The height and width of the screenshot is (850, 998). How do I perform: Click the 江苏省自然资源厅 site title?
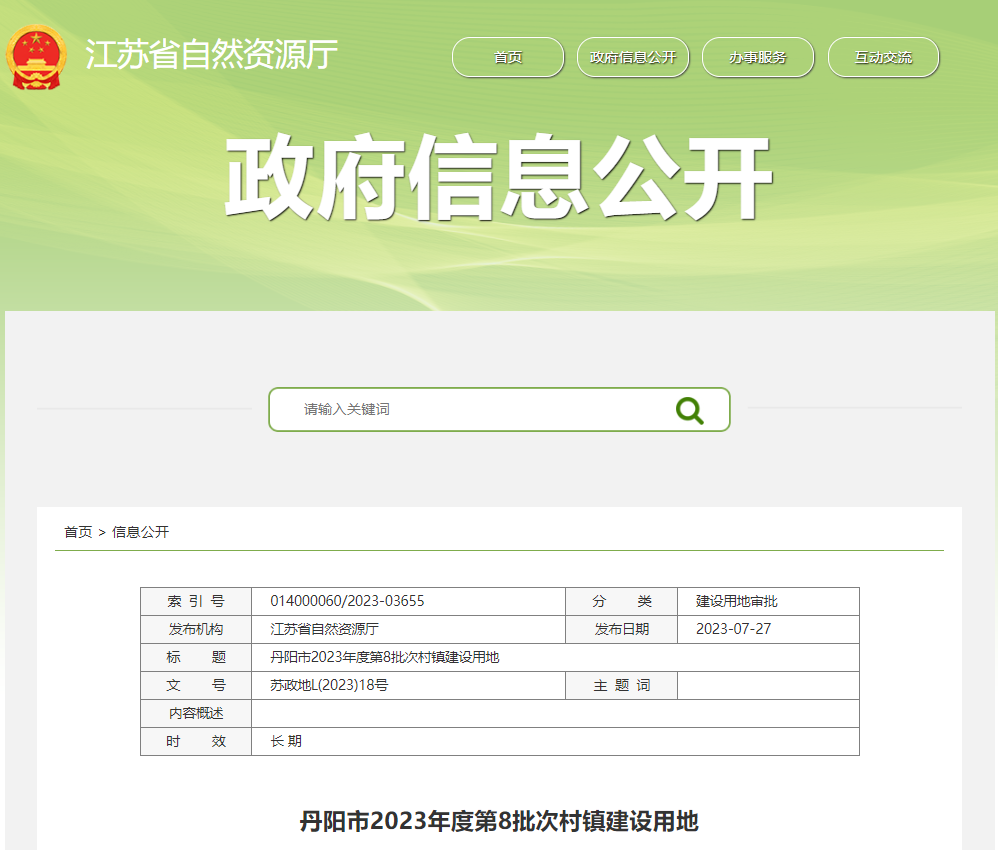(211, 55)
